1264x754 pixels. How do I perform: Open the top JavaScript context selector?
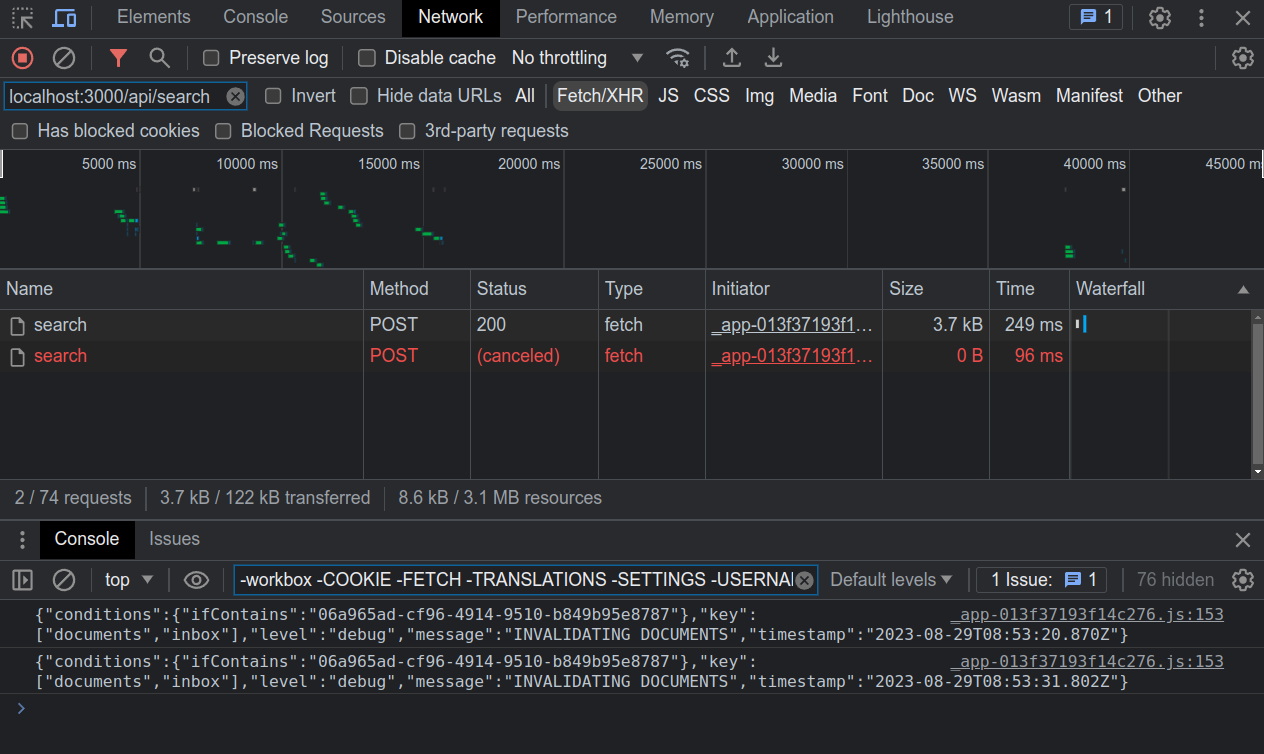129,580
